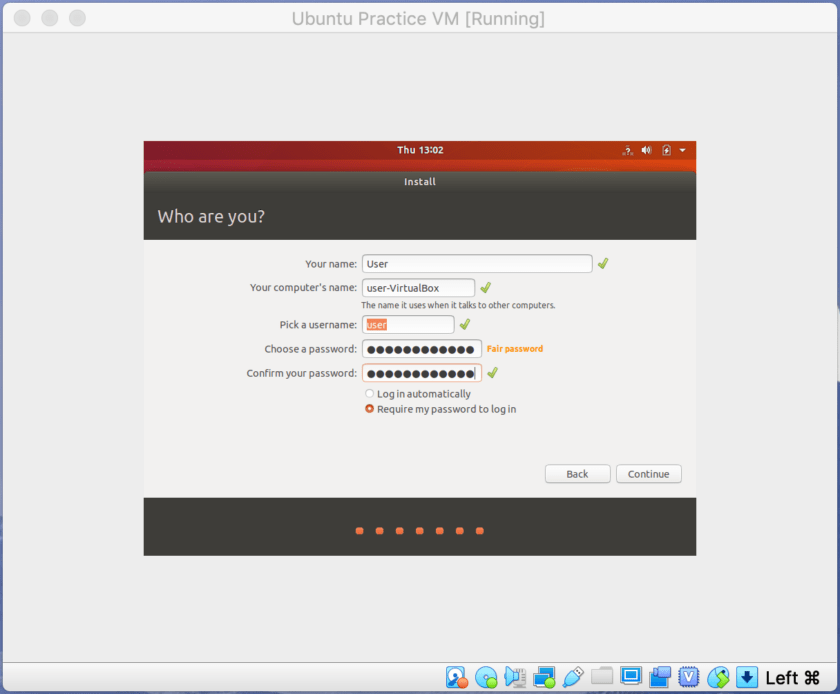Click the 'Pick a username:' label

(318, 325)
